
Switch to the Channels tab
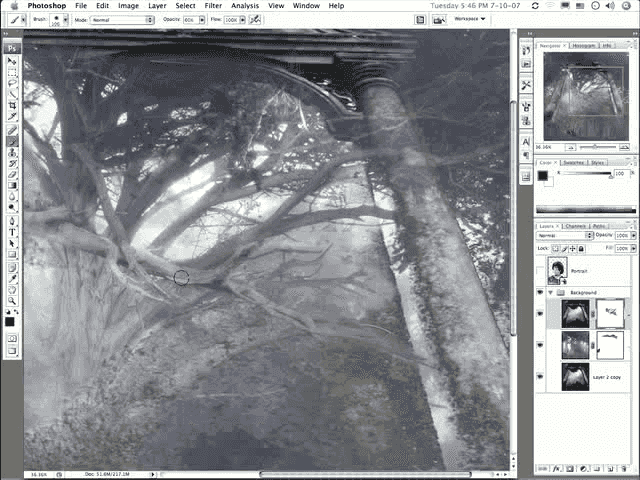pos(578,226)
